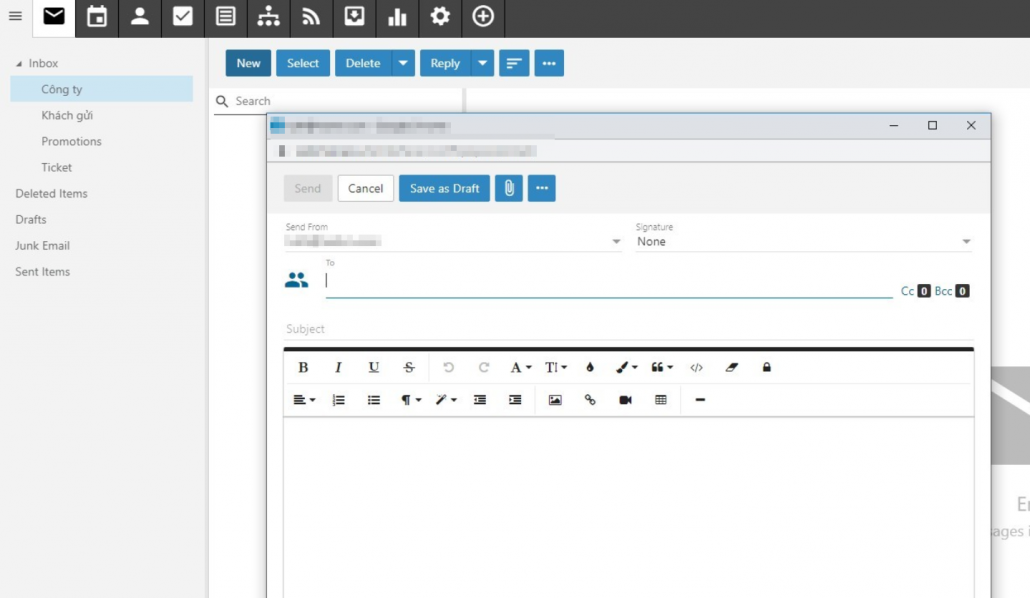
Task: Open the more actions ellipsis in mail toolbar
Action: [x=549, y=63]
